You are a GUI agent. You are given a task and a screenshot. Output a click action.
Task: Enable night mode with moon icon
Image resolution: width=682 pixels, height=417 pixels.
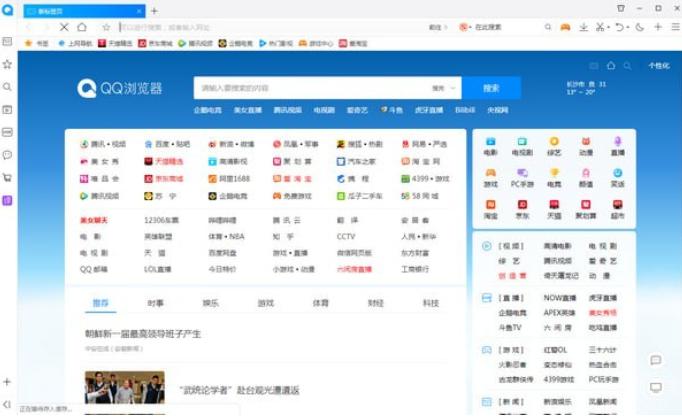[640, 27]
